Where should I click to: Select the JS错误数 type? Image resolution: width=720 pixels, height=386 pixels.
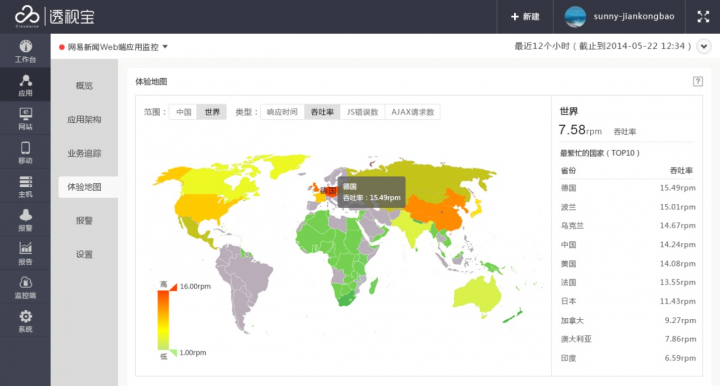(x=362, y=112)
